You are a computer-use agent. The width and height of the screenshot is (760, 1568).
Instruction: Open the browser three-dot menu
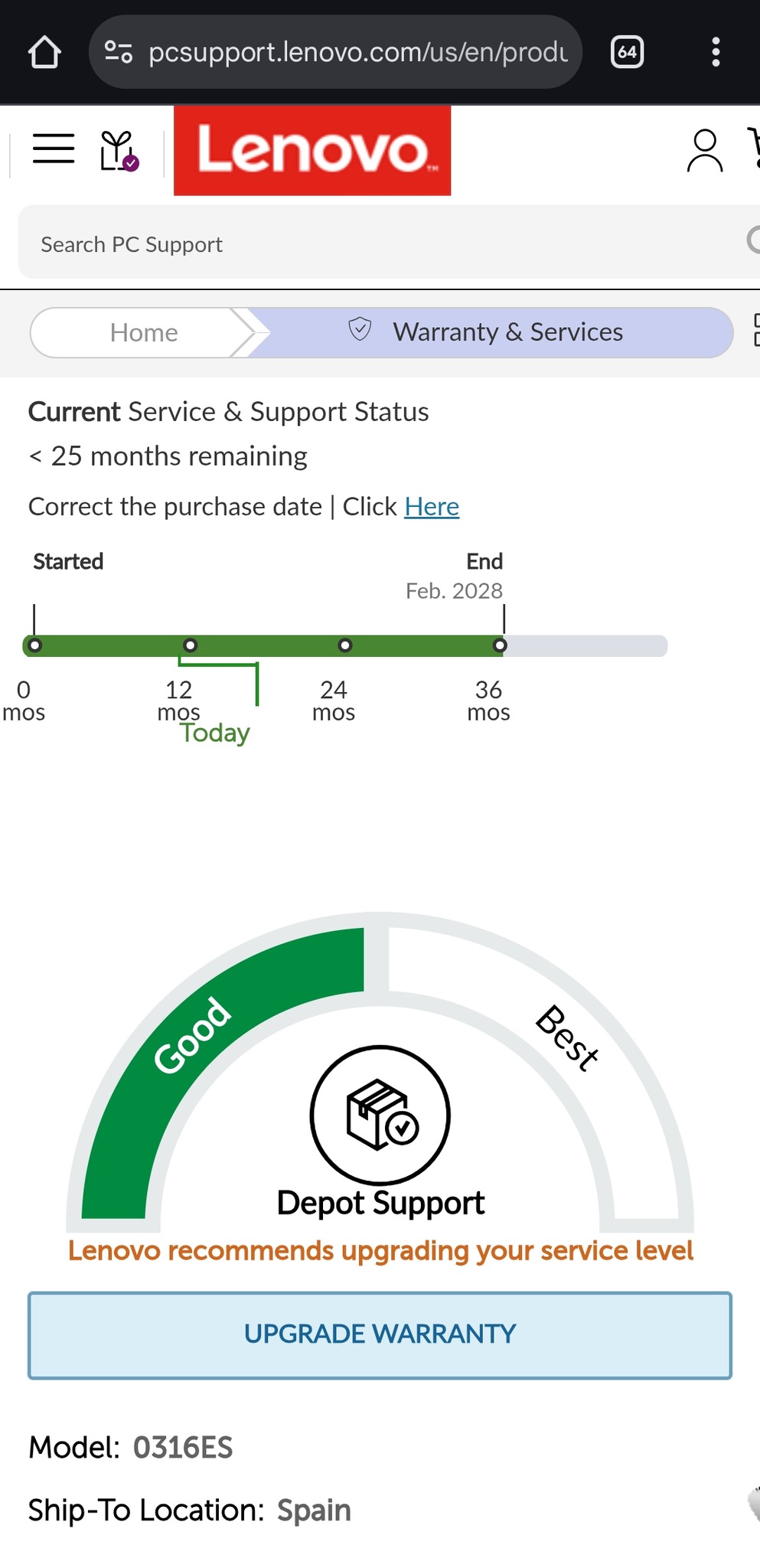click(x=716, y=52)
